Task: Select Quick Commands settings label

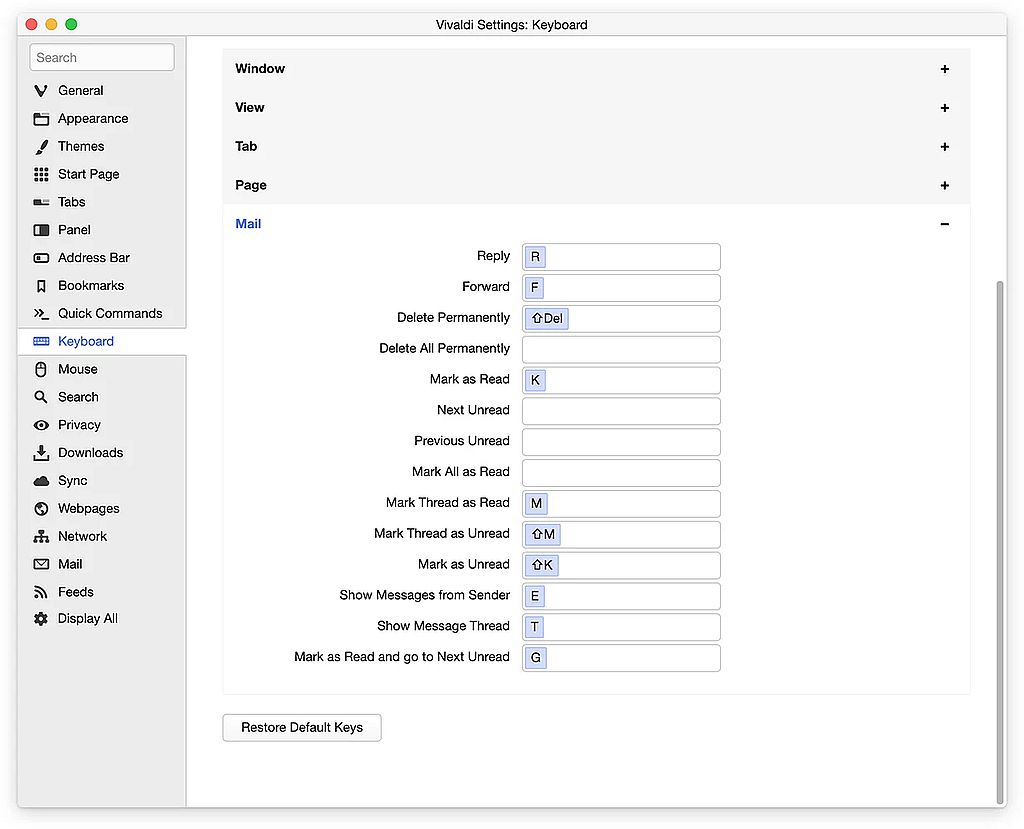Action: 110,314
